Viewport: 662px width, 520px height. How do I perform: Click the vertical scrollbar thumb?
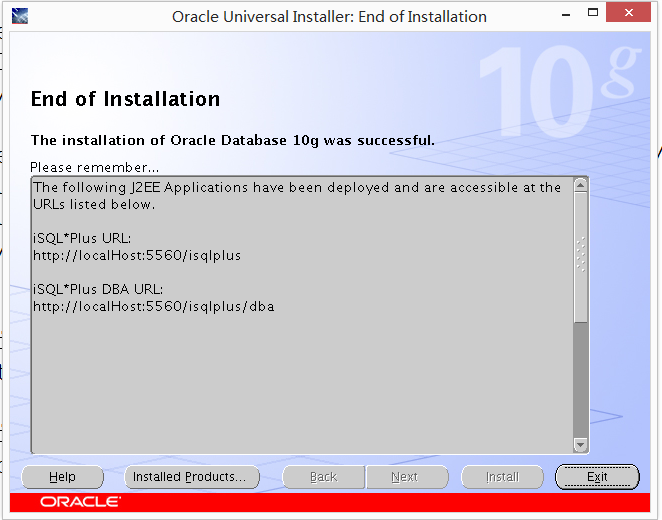581,257
